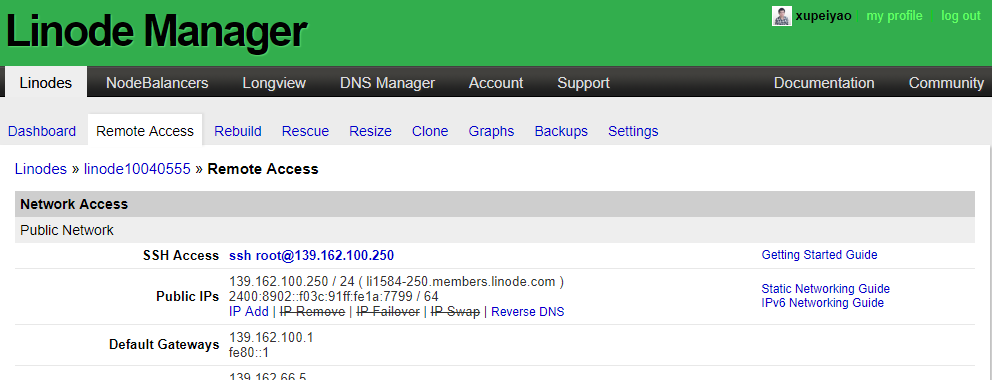Go to the DNS Manager tab
The image size is (992, 380).
(x=387, y=83)
